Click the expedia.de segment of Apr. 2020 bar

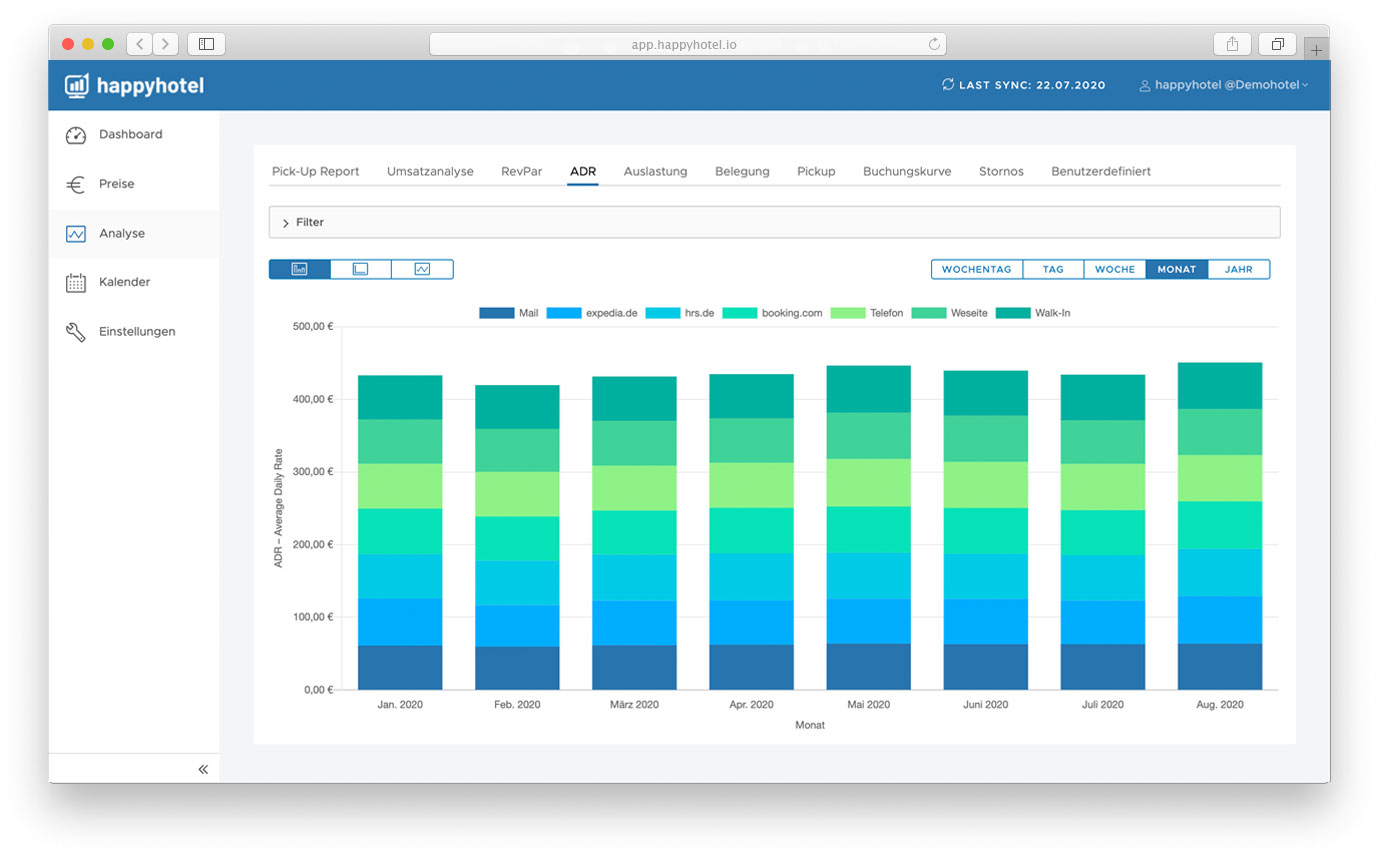point(751,623)
